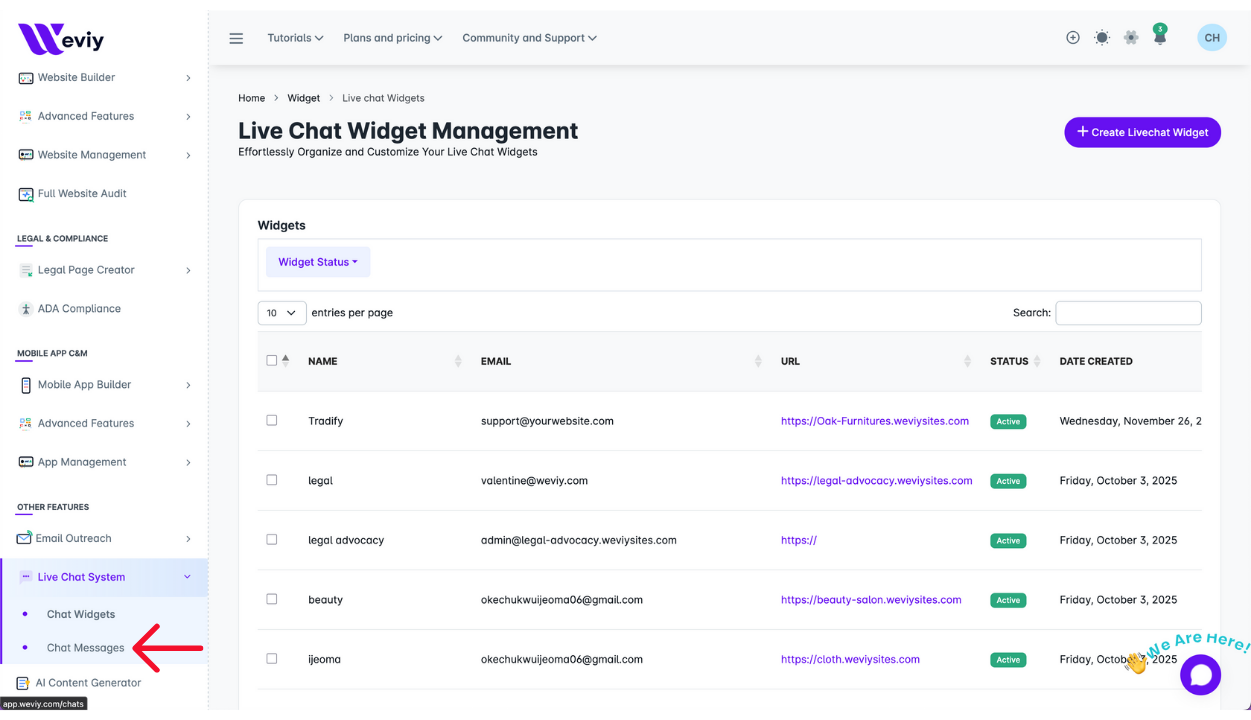Toggle light/dark theme sun icon
The width and height of the screenshot is (1251, 720).
pyautogui.click(x=1102, y=38)
